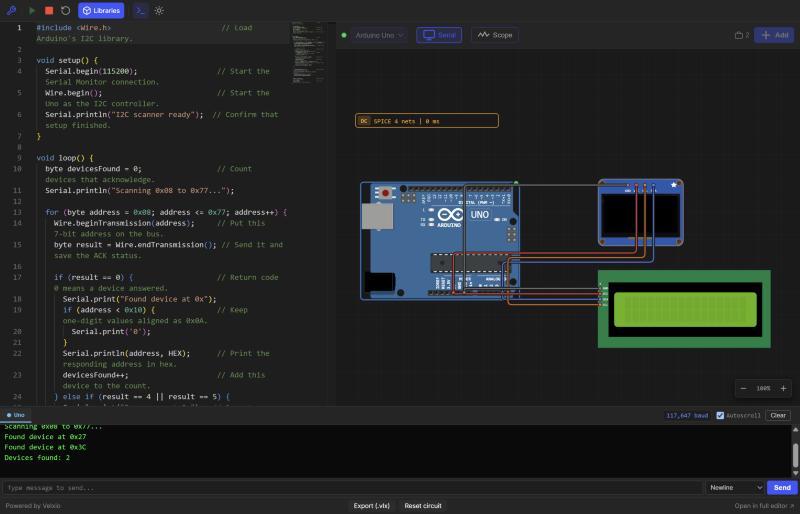The width and height of the screenshot is (800, 514).
Task: Click the 'Wire.begin();' code line
Action: 73,93
